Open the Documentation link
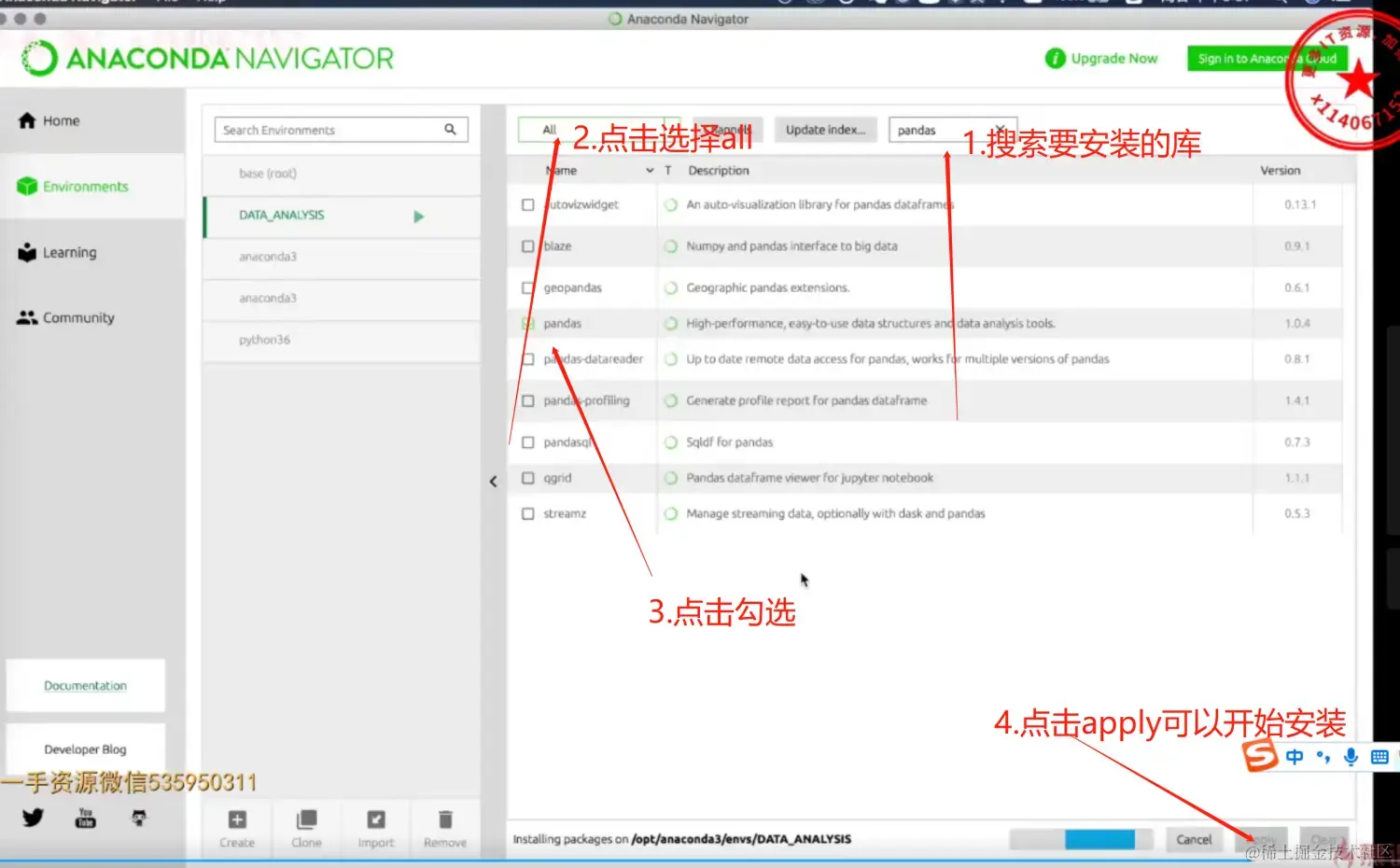Viewport: 1400px width, 868px height. click(86, 686)
